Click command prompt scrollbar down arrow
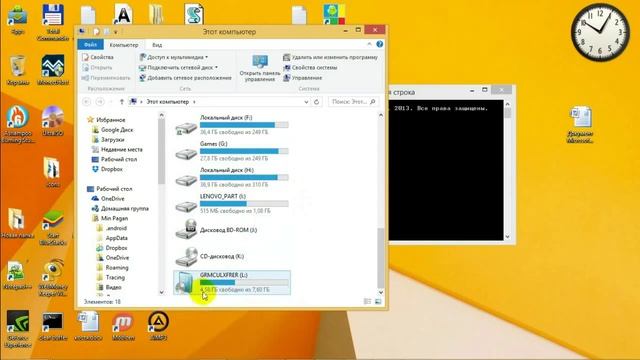 click(507, 237)
